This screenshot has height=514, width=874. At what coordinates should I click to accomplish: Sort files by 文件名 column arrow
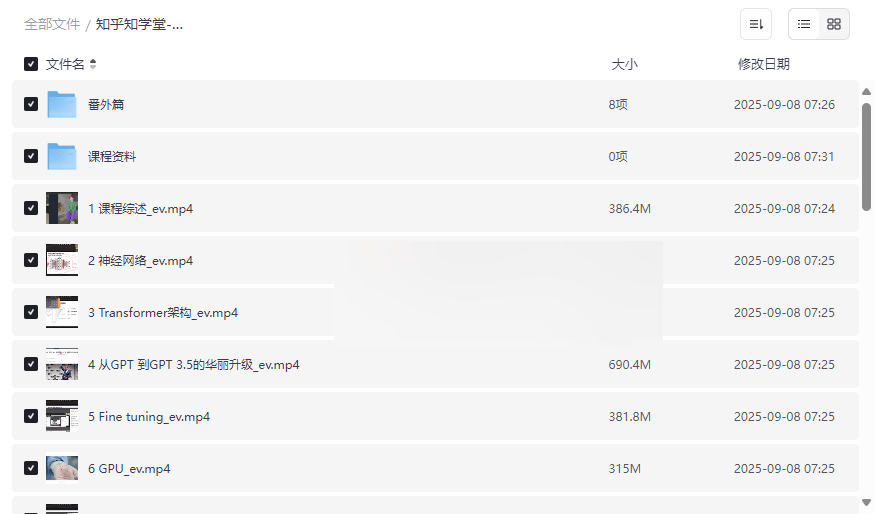point(93,64)
